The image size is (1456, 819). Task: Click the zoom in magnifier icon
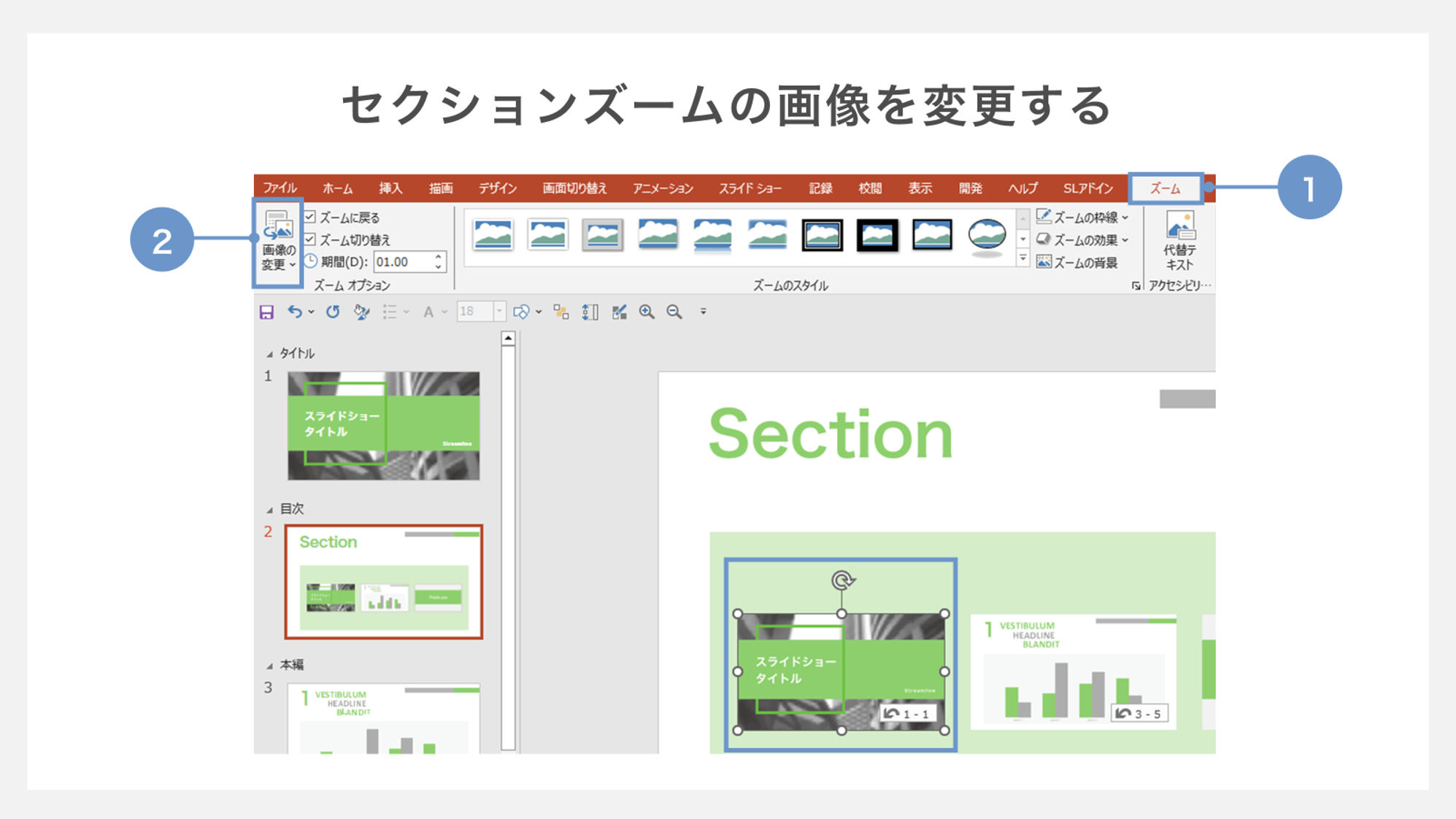tap(647, 312)
